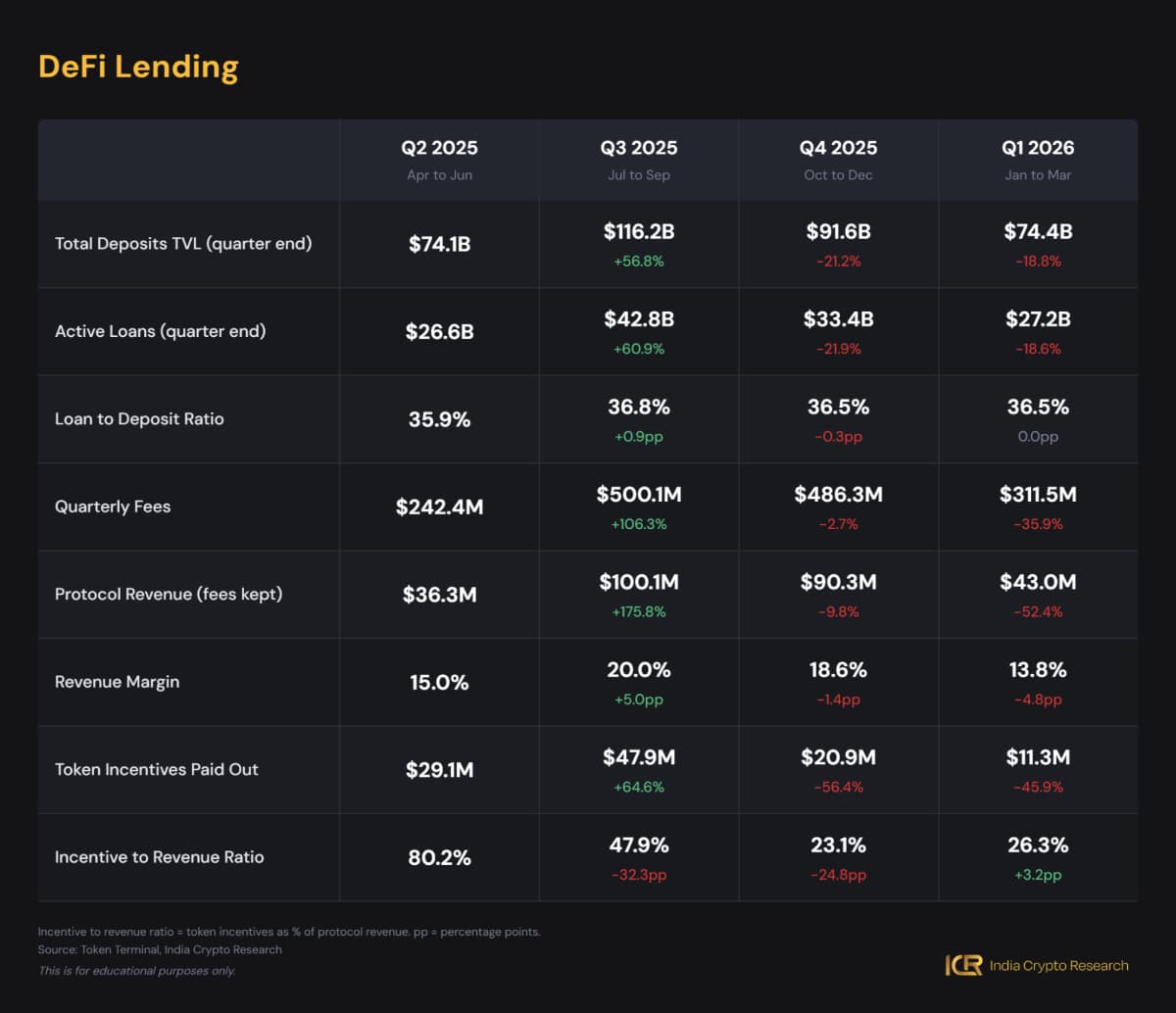The image size is (1176, 1013).
Task: Click the Quarterly Fees row label
Action: pyautogui.click(x=113, y=506)
